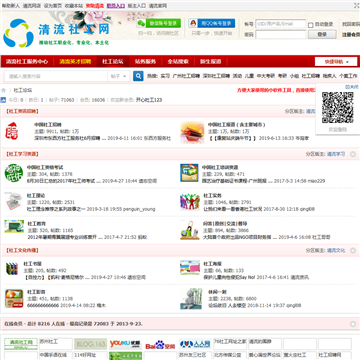Click the 帮助新人 top link

[x=10, y=6]
